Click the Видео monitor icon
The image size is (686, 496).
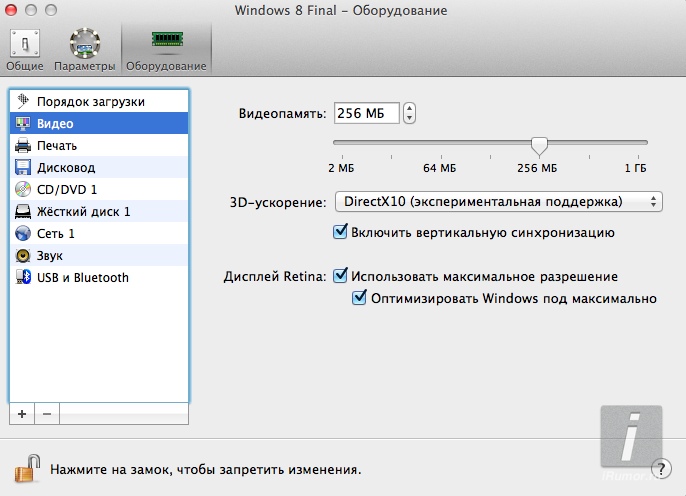coord(23,123)
